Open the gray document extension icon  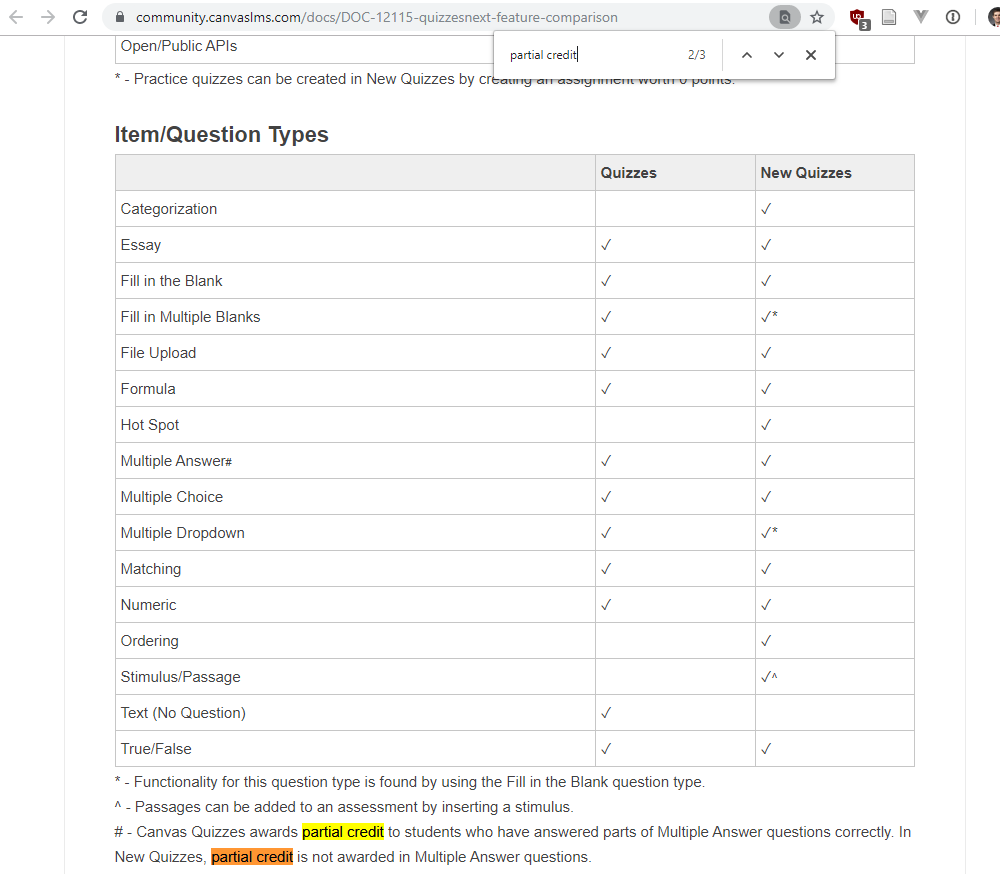889,17
